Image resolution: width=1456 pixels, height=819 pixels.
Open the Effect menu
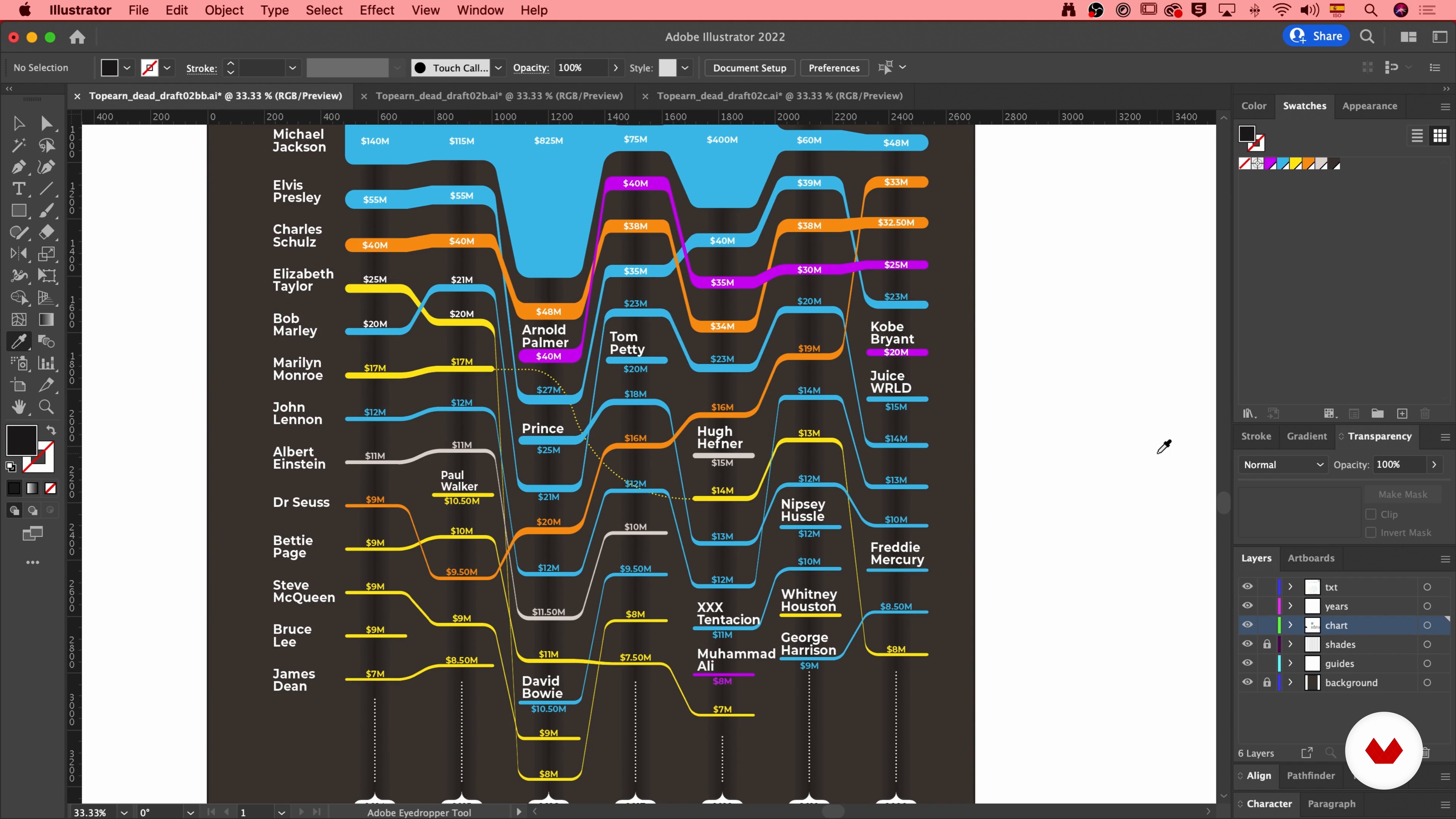[x=377, y=10]
